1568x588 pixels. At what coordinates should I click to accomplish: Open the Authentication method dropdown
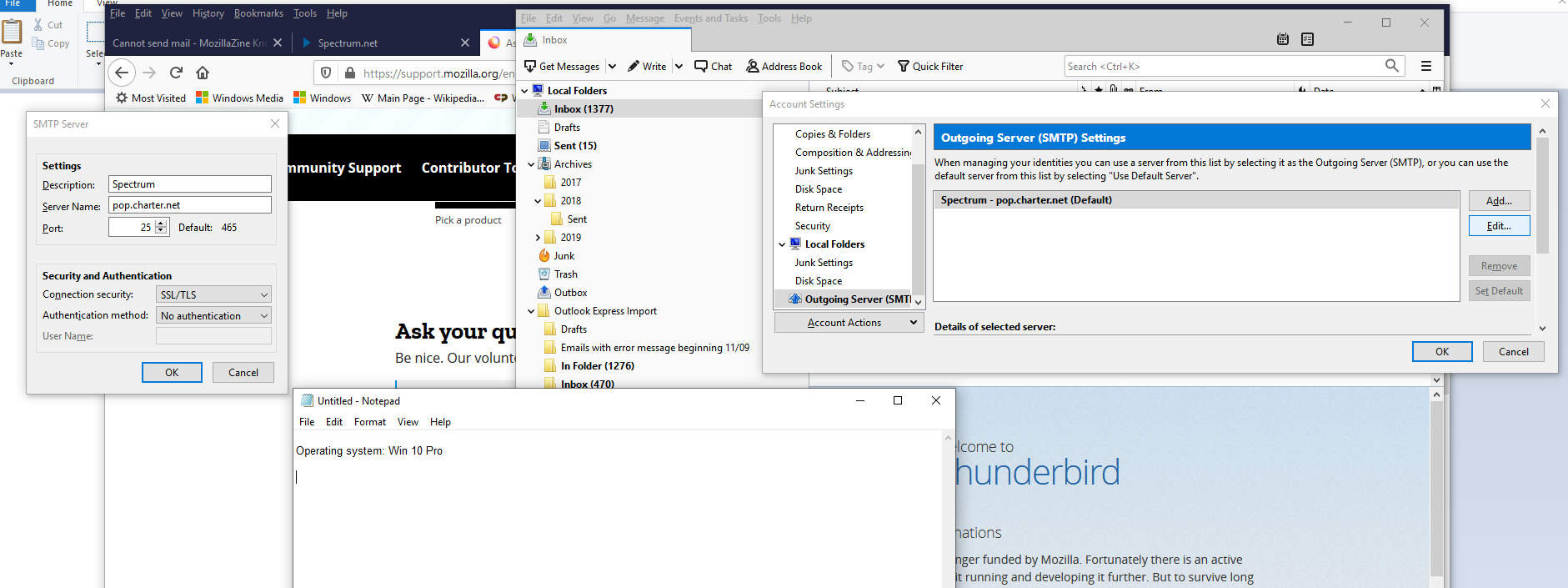pos(213,315)
